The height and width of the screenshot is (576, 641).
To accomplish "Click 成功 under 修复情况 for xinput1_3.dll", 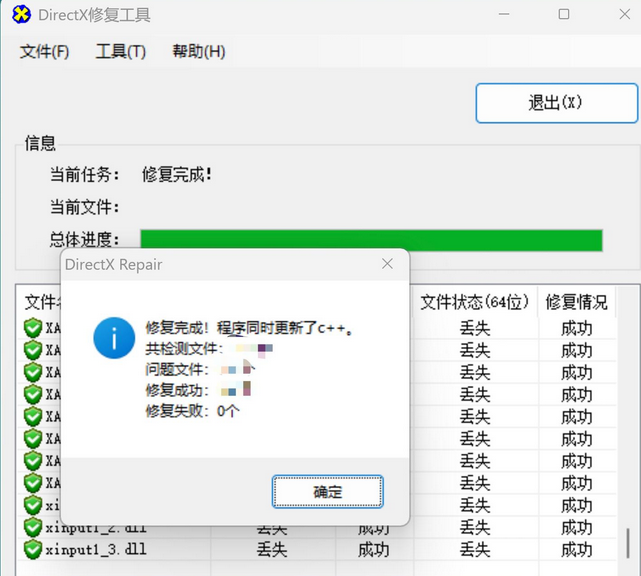I will [x=576, y=550].
